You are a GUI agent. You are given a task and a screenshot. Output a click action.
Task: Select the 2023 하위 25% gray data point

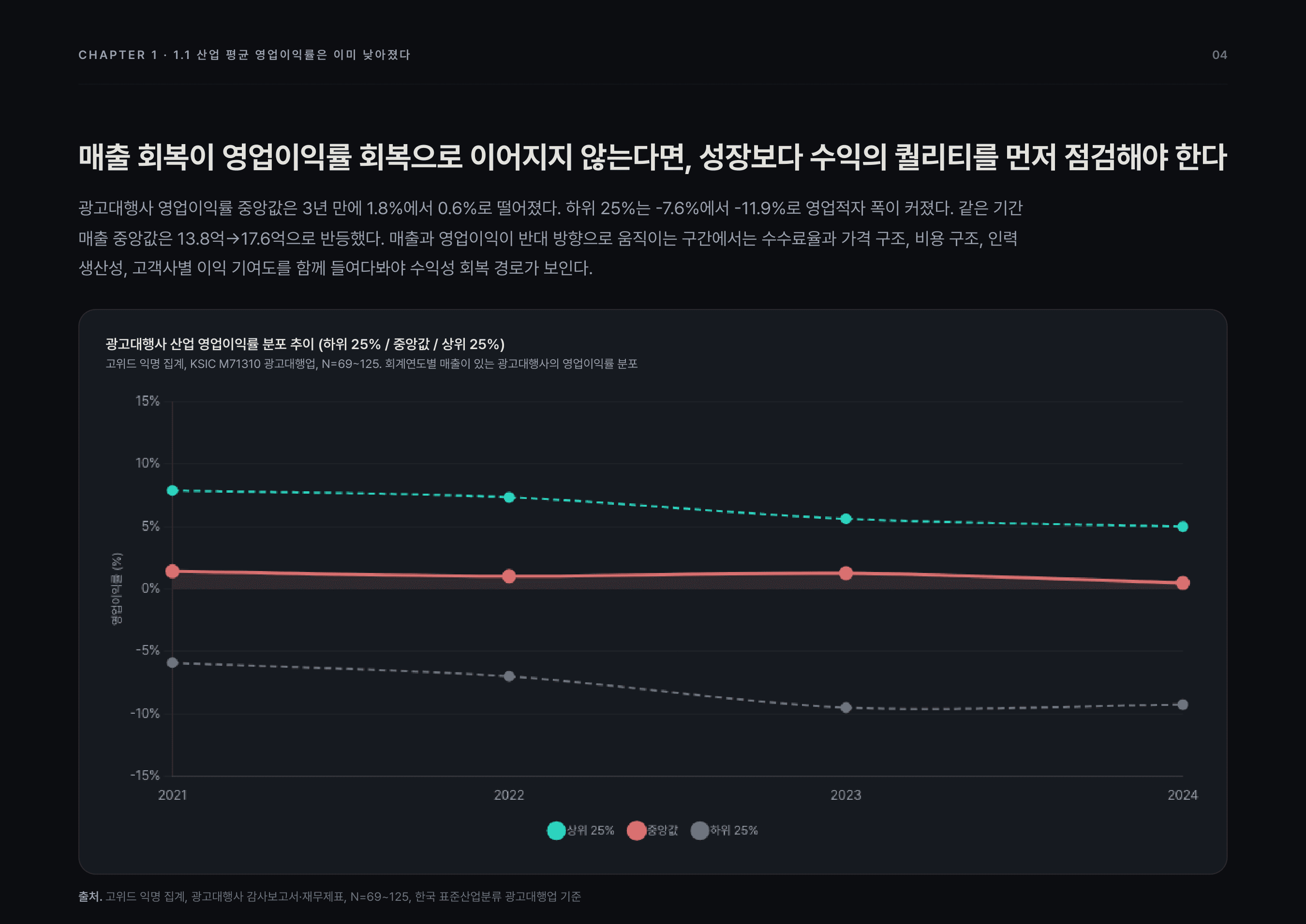(846, 707)
